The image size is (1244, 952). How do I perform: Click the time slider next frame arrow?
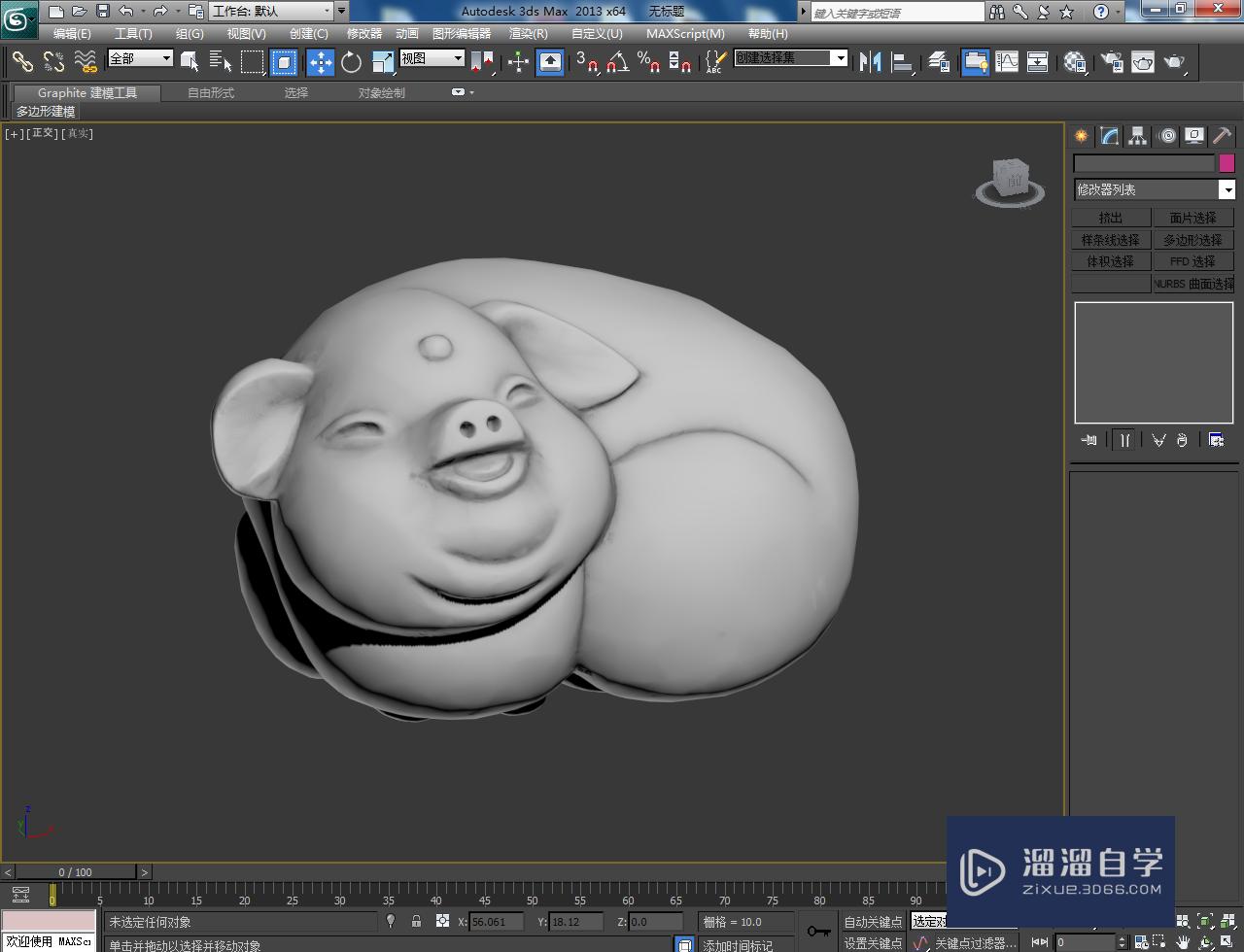tap(144, 872)
